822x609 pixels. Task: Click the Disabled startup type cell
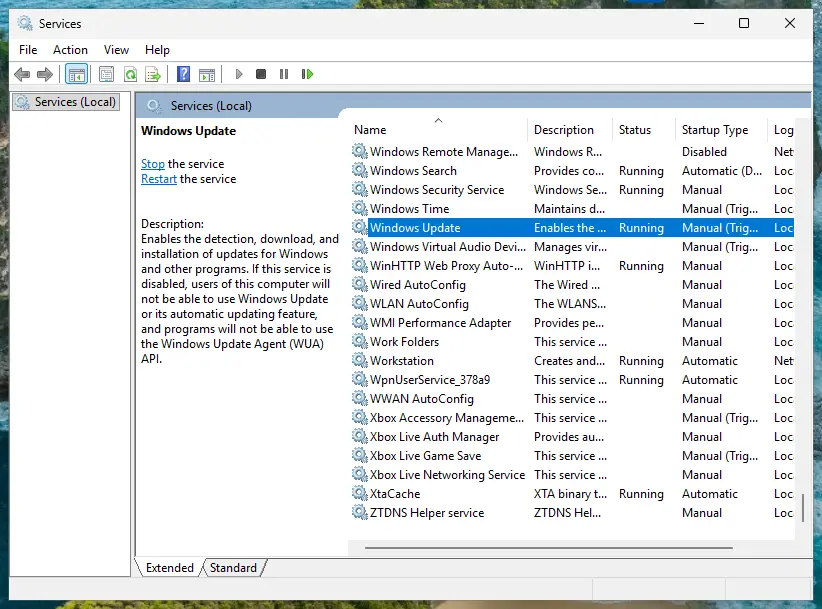[x=704, y=151]
